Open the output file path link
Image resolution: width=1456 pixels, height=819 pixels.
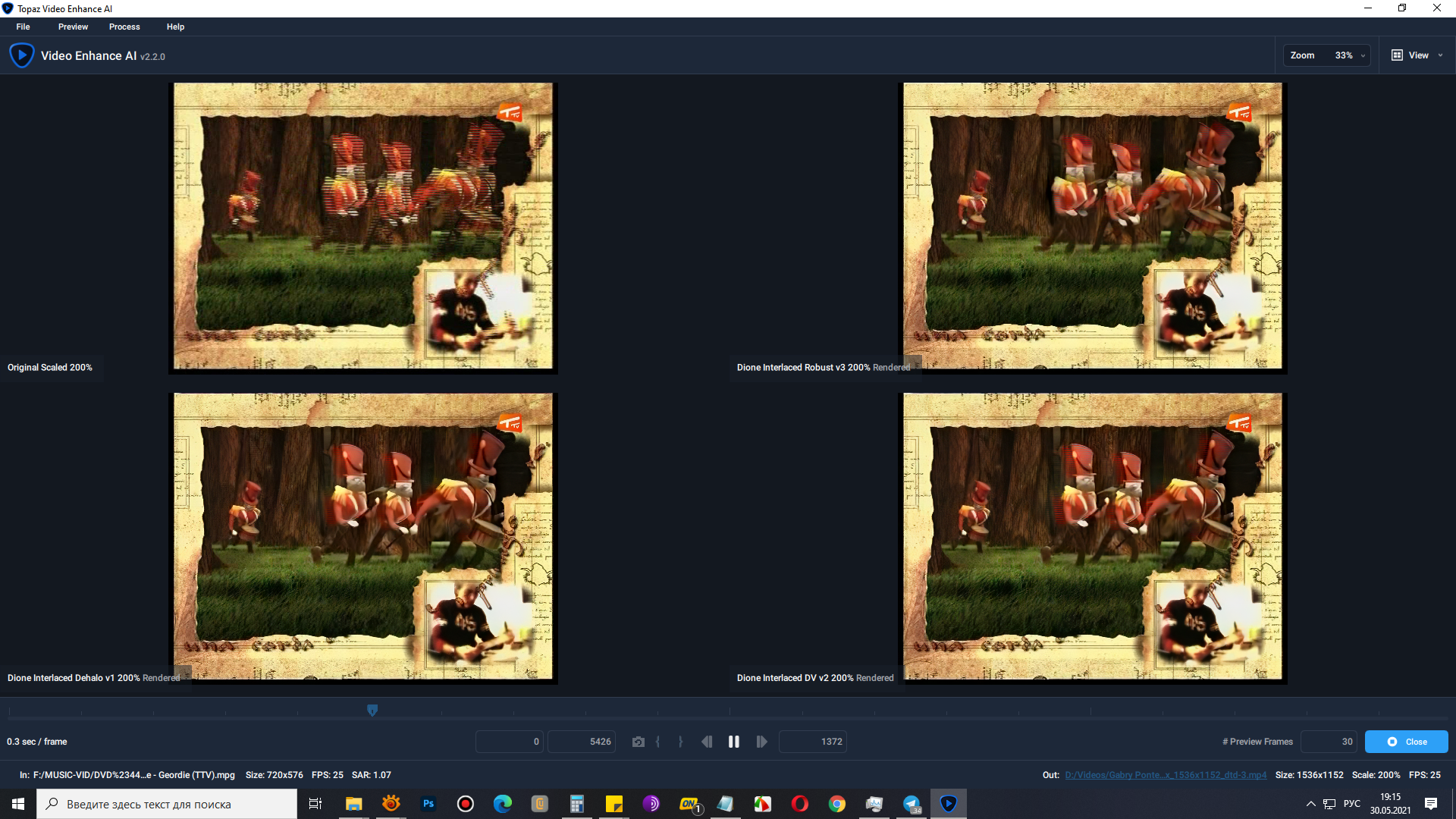coord(1166,775)
